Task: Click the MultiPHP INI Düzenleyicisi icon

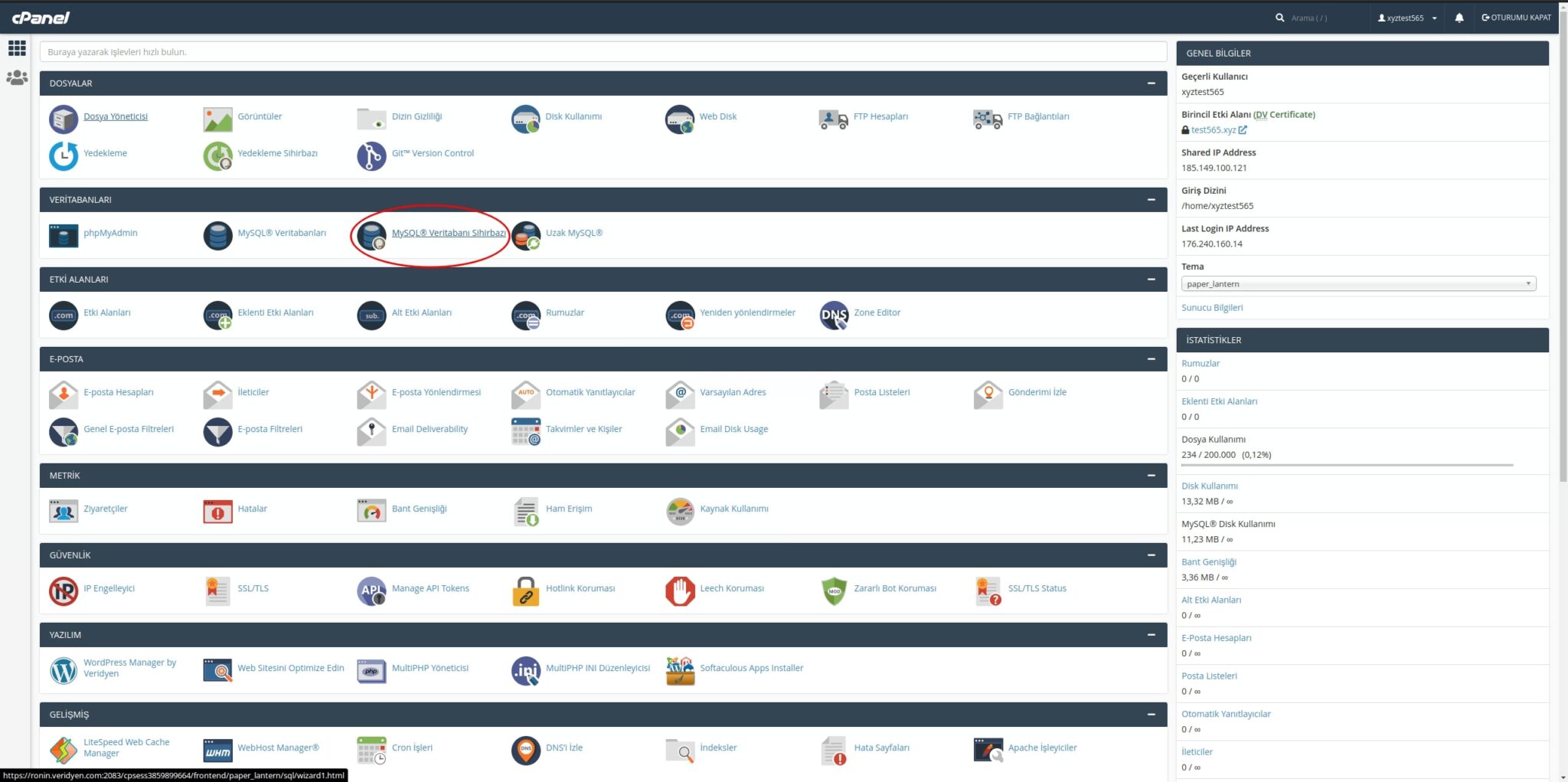Action: (526, 671)
